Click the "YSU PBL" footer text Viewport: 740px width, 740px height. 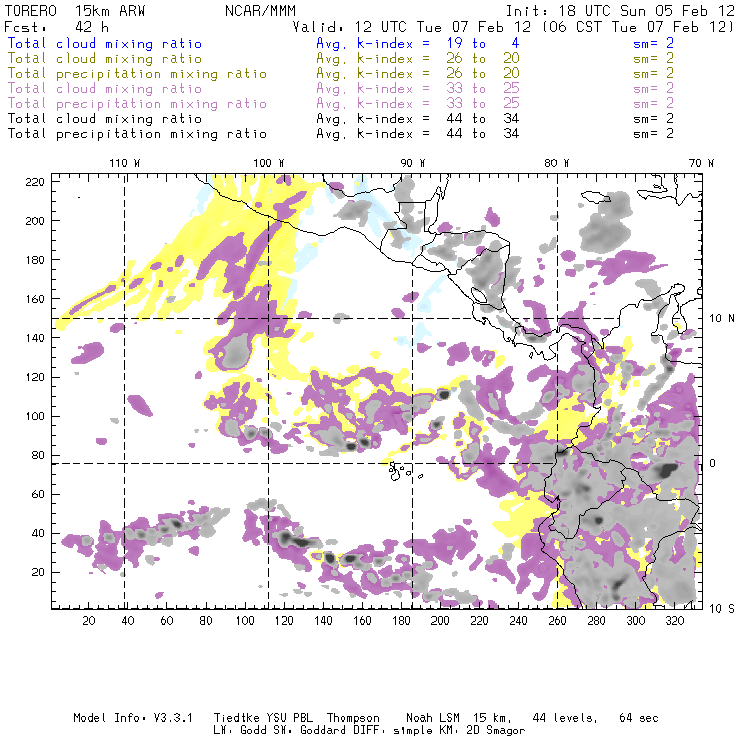pyautogui.click(x=289, y=718)
